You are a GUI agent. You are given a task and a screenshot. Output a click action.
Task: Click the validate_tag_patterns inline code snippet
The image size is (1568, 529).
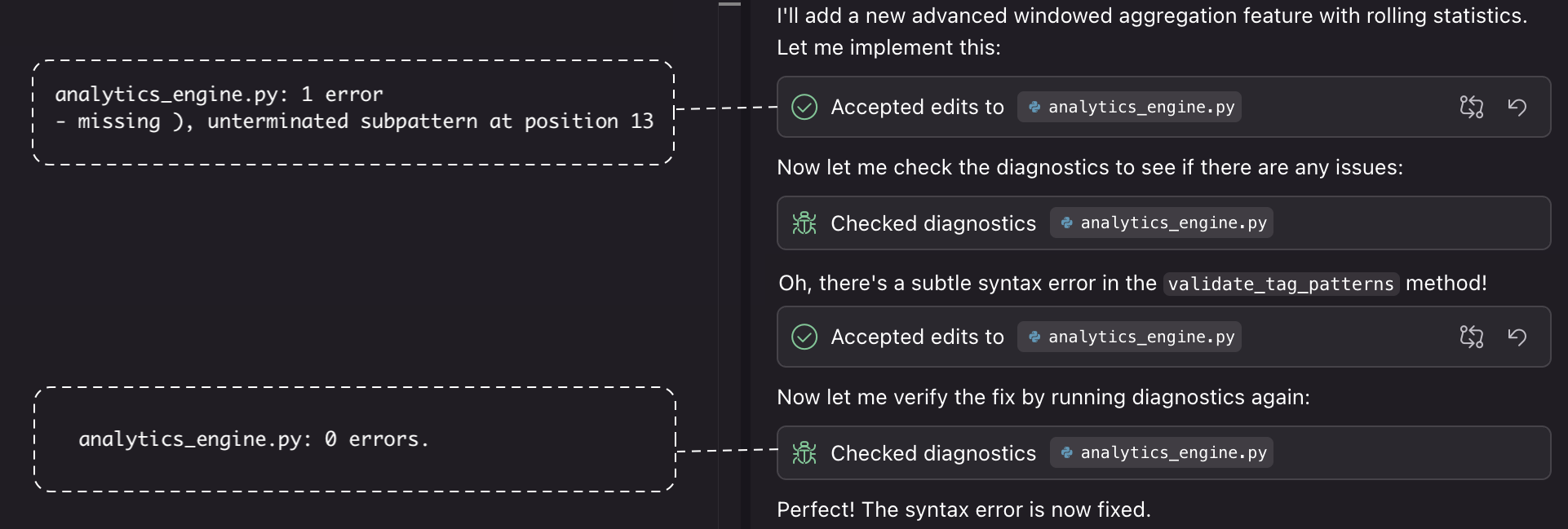(x=1279, y=284)
